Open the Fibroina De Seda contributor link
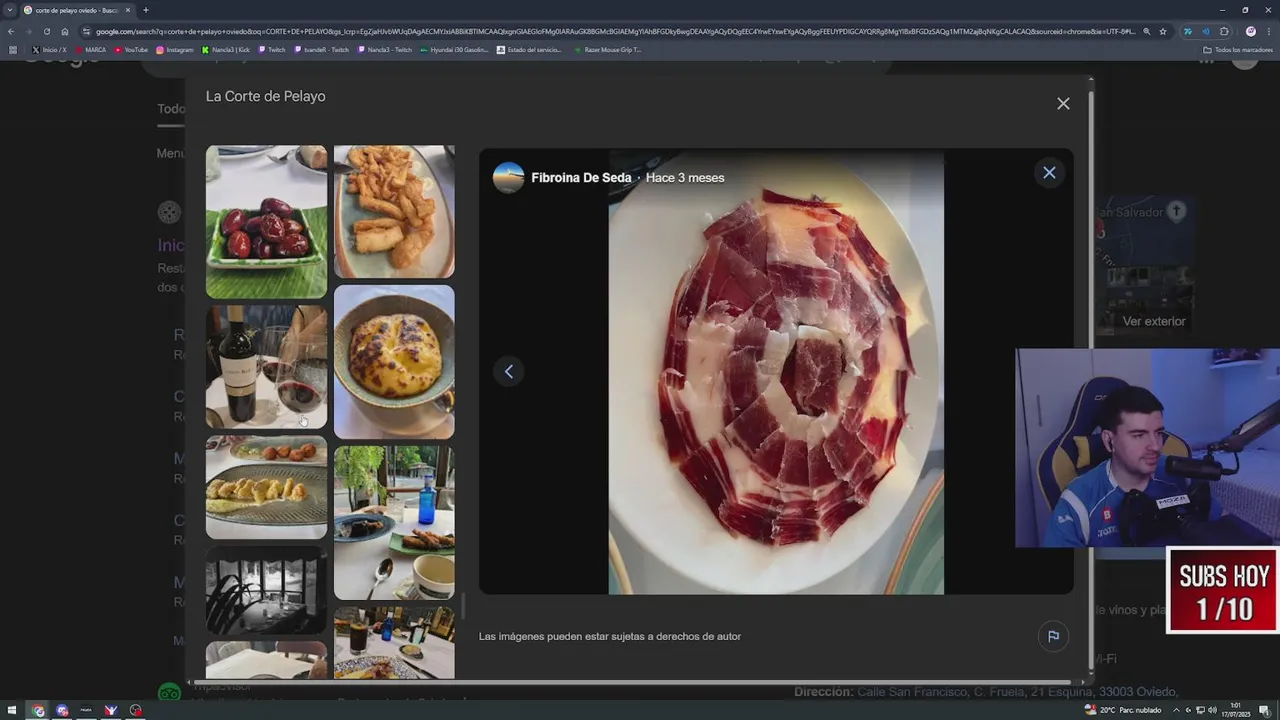 click(581, 178)
